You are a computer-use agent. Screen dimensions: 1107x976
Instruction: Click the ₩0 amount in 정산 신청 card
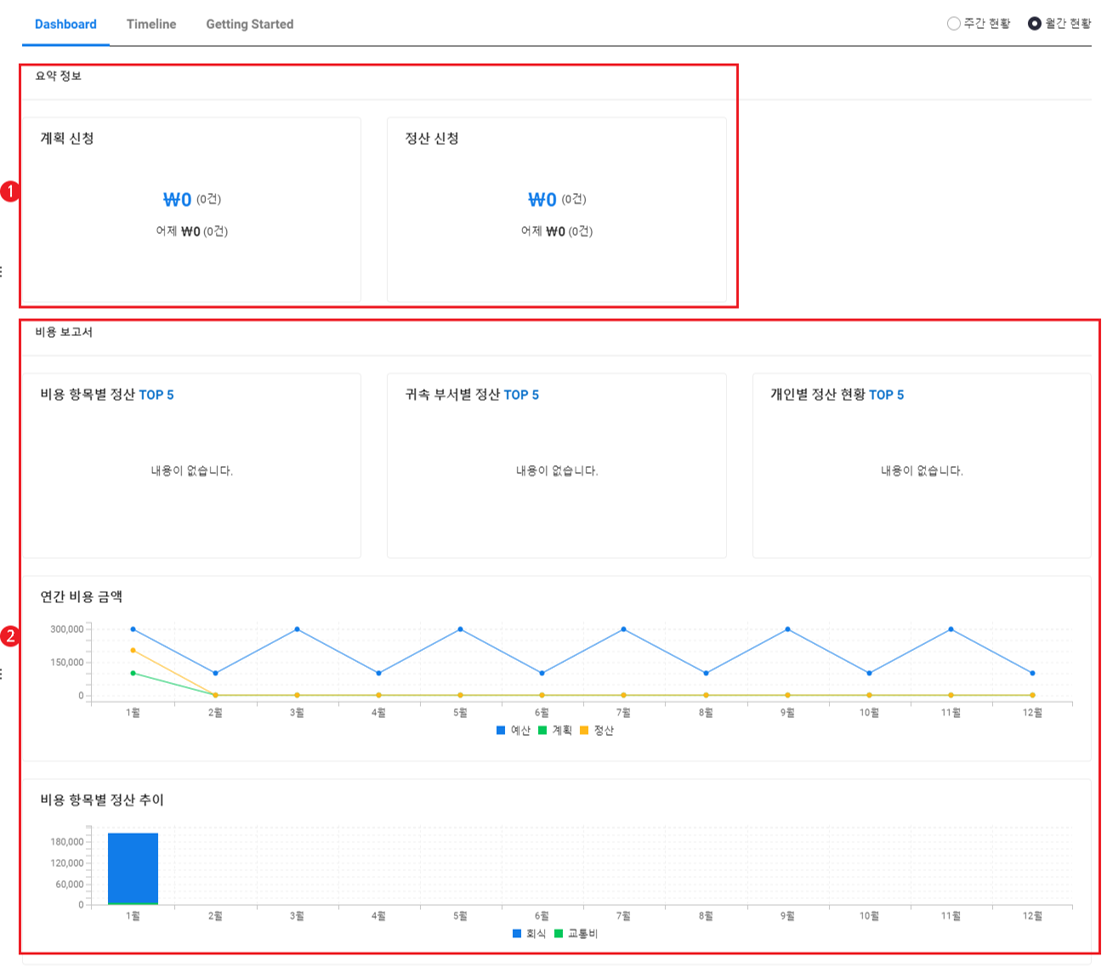pyautogui.click(x=542, y=200)
